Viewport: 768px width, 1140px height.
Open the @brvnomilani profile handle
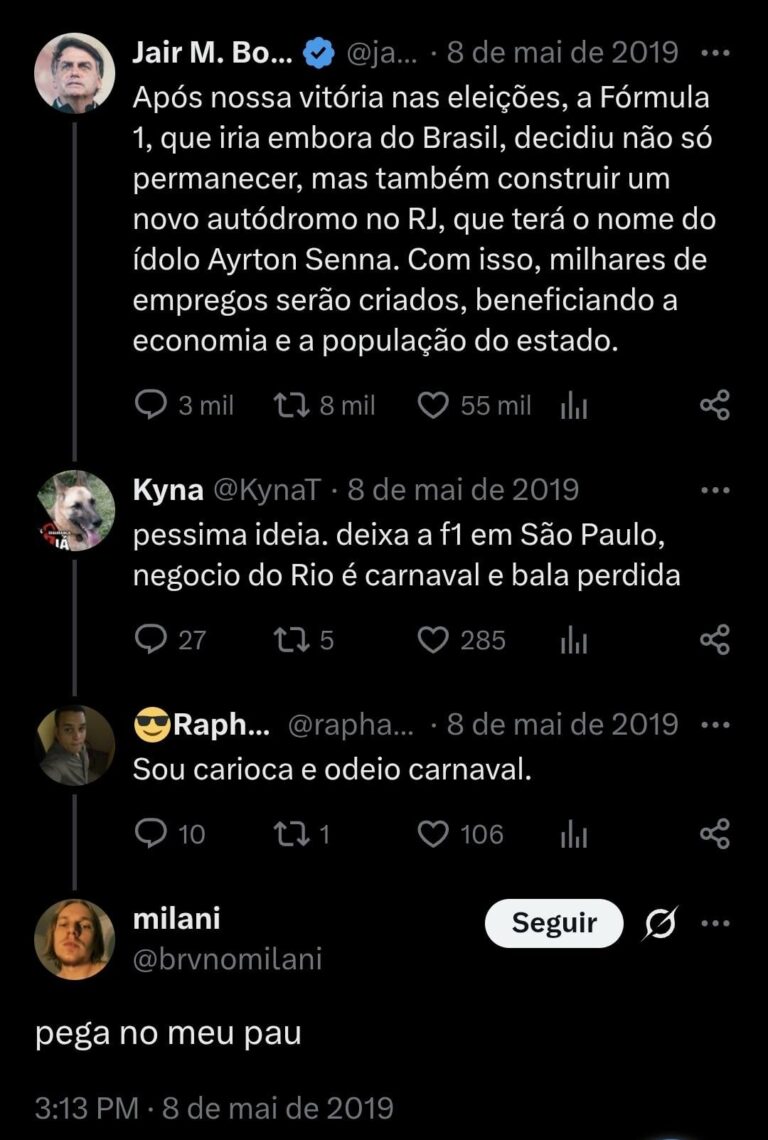pyautogui.click(x=227, y=960)
